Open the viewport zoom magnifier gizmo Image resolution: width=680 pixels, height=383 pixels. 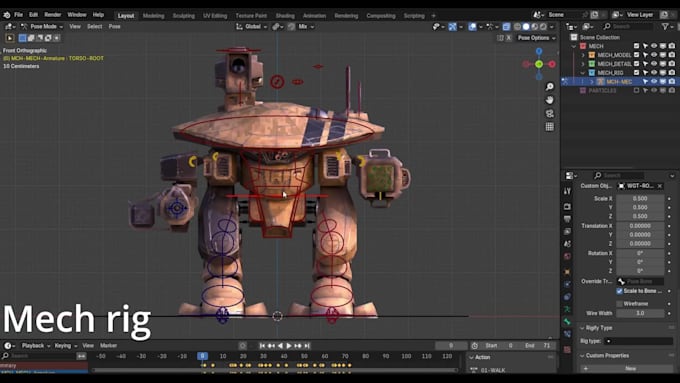[x=549, y=87]
